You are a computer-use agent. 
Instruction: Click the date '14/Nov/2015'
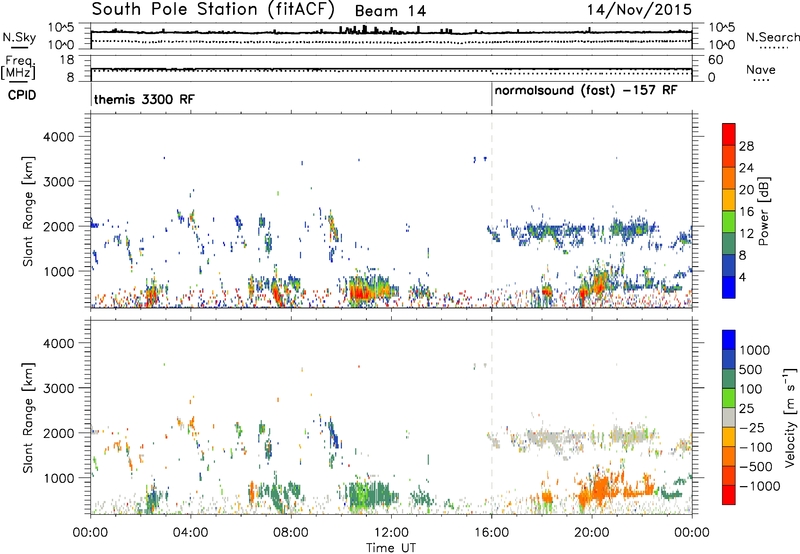pos(639,9)
